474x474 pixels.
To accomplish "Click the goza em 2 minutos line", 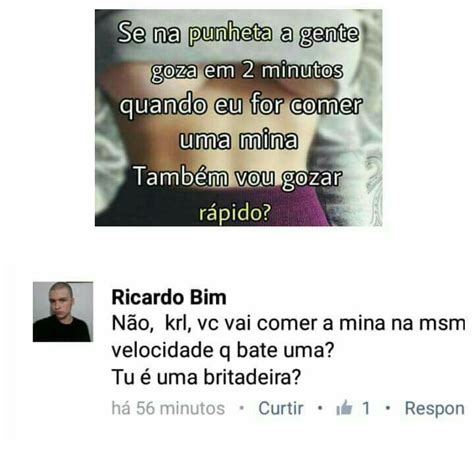I will tap(247, 71).
